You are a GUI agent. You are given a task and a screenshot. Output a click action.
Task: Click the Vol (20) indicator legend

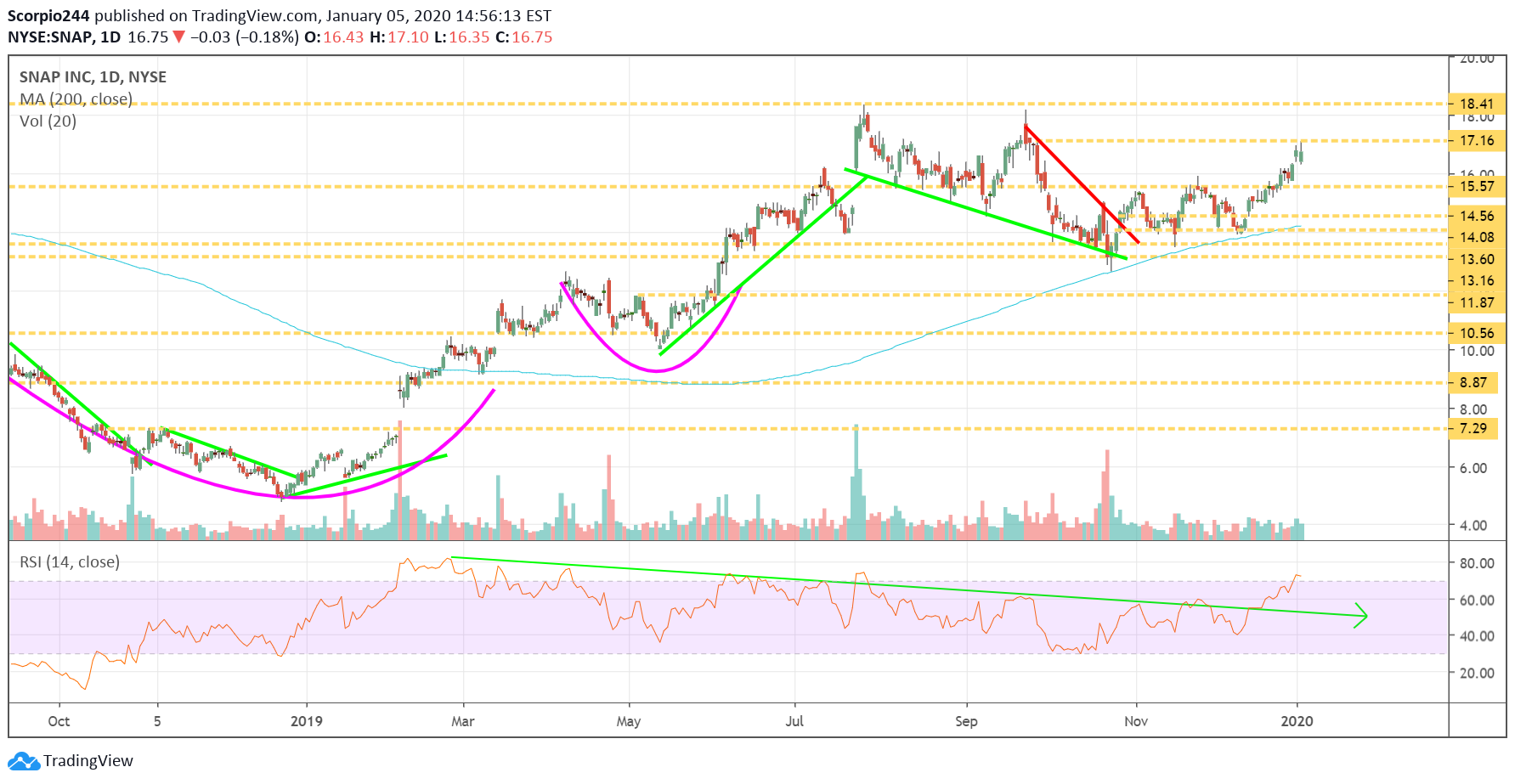point(48,121)
